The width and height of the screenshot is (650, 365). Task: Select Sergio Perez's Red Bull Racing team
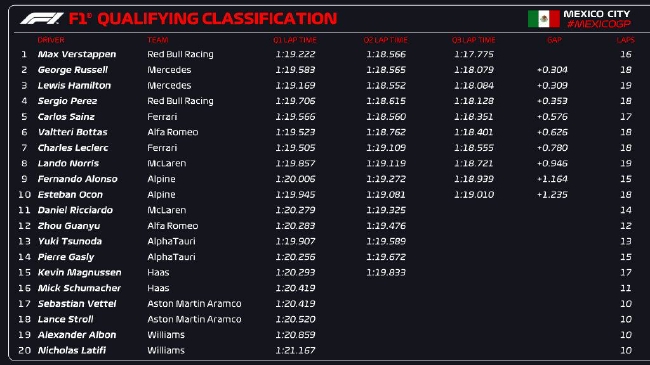click(x=180, y=101)
